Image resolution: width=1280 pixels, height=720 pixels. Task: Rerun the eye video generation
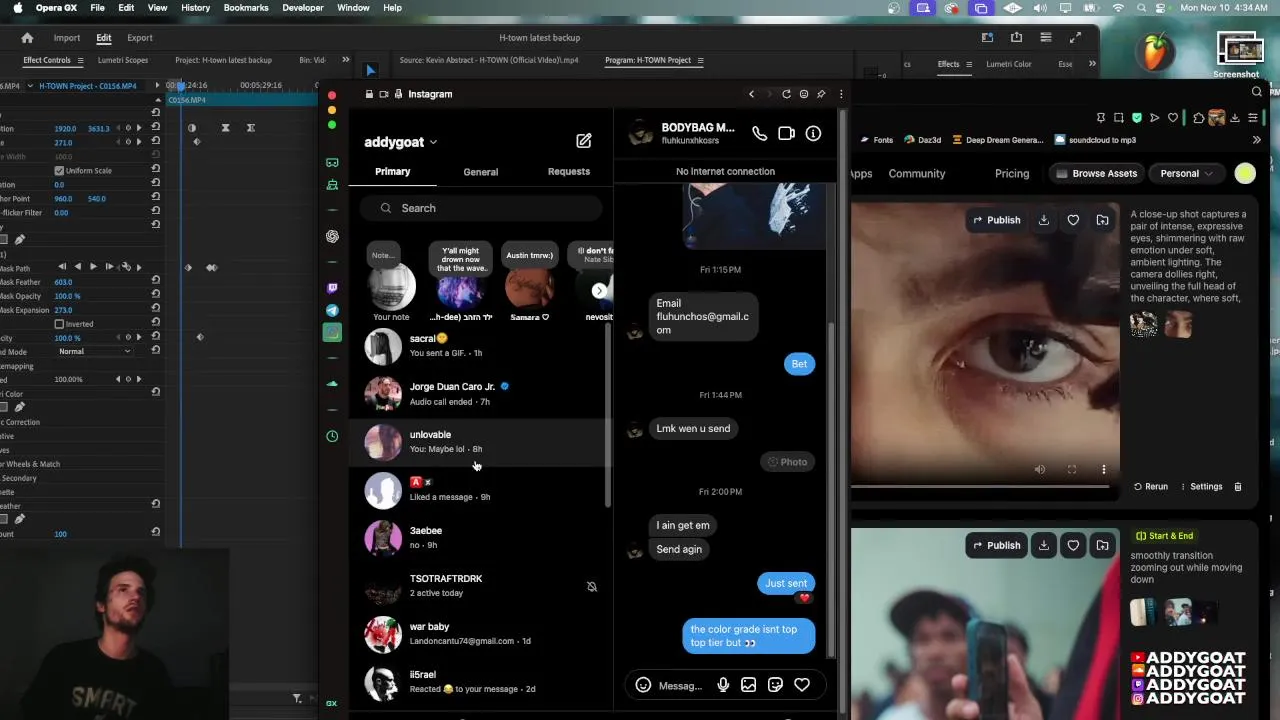[1150, 487]
